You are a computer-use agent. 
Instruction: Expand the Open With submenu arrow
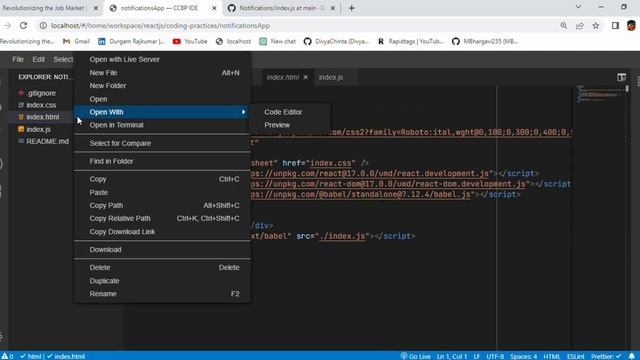tap(243, 112)
